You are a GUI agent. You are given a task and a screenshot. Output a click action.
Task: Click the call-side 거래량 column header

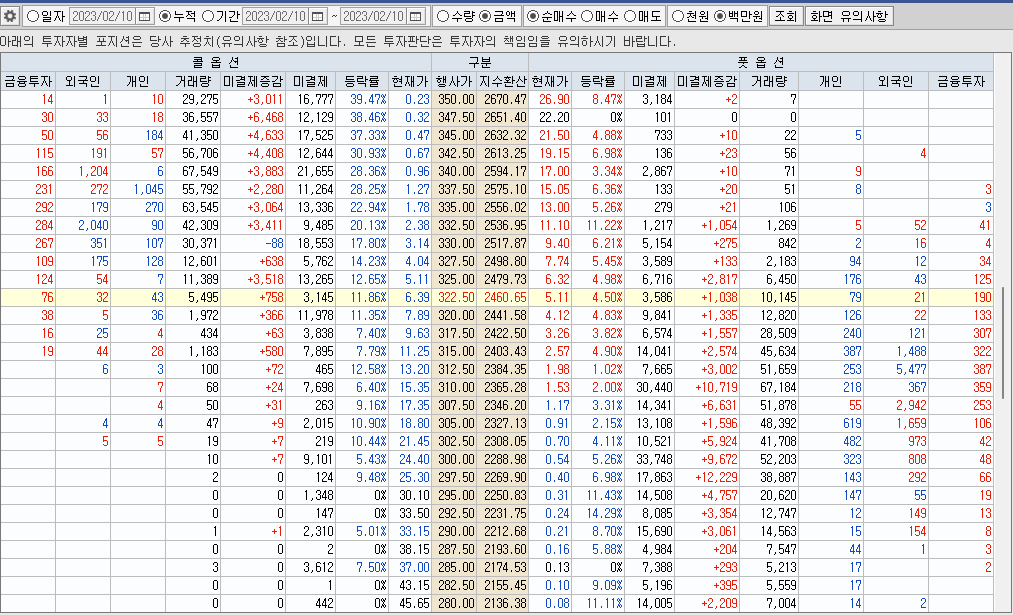pyautogui.click(x=193, y=81)
